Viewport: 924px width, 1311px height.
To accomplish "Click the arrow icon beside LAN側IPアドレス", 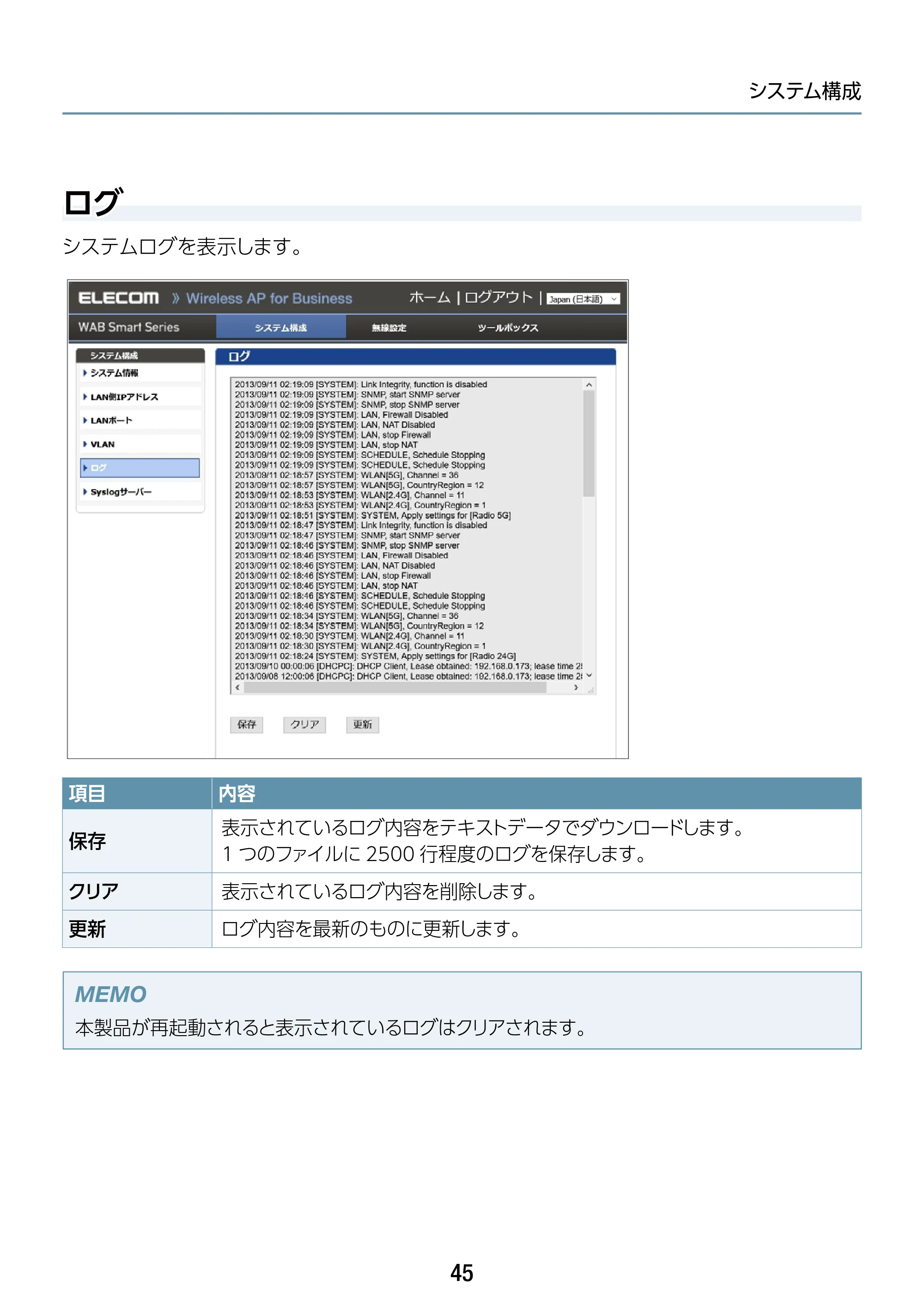I will 85,397.
